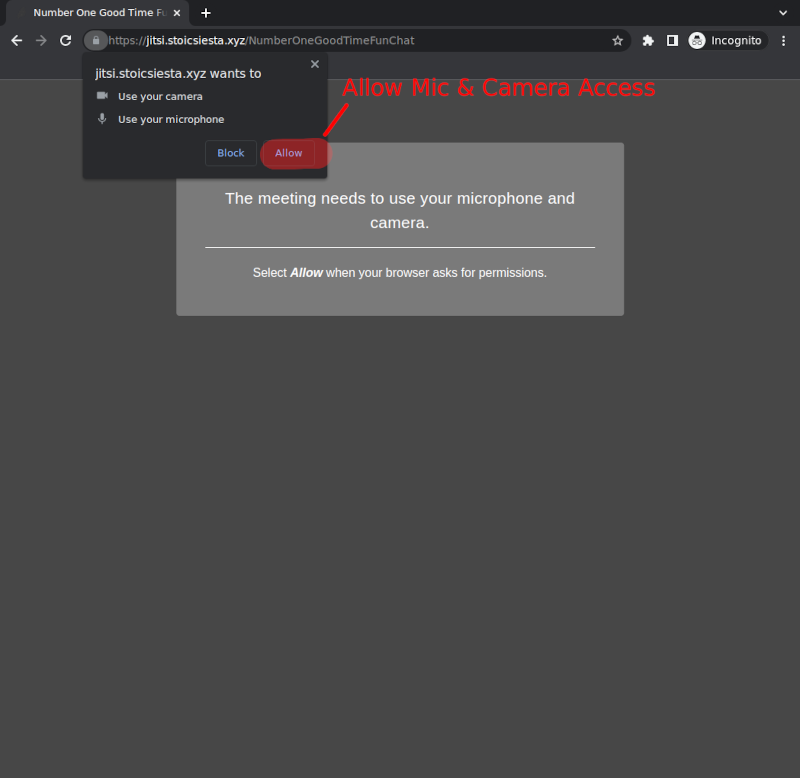
Task: Click the Forward navigation arrow
Action: (x=41, y=41)
